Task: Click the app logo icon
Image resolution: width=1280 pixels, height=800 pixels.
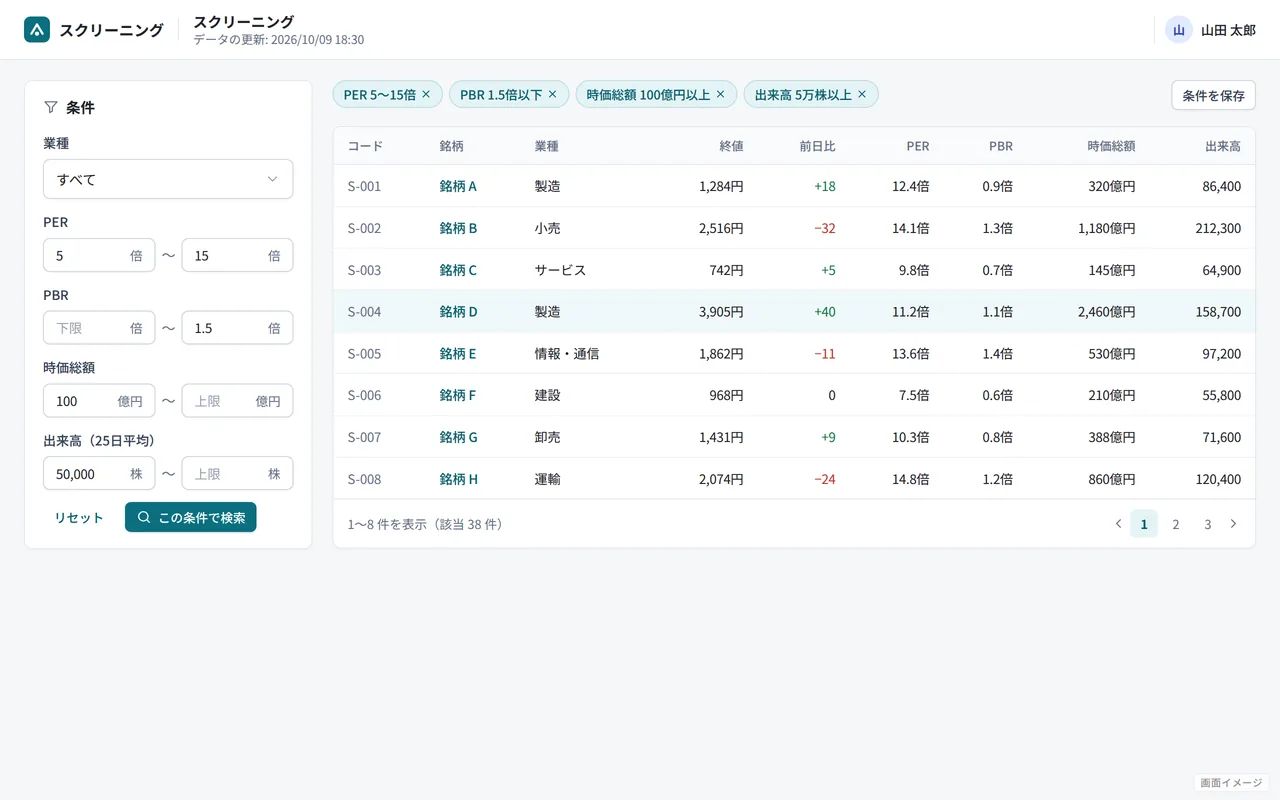Action: point(37,30)
